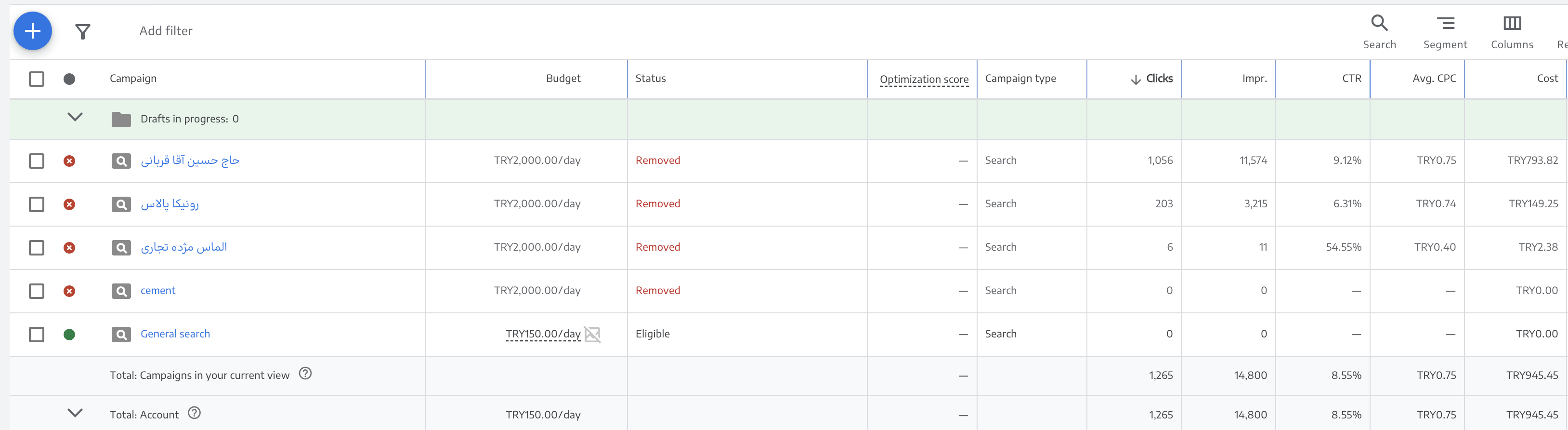This screenshot has height=430, width=1568.
Task: Open help icon beside Total: Campaigns
Action: pyautogui.click(x=306, y=373)
